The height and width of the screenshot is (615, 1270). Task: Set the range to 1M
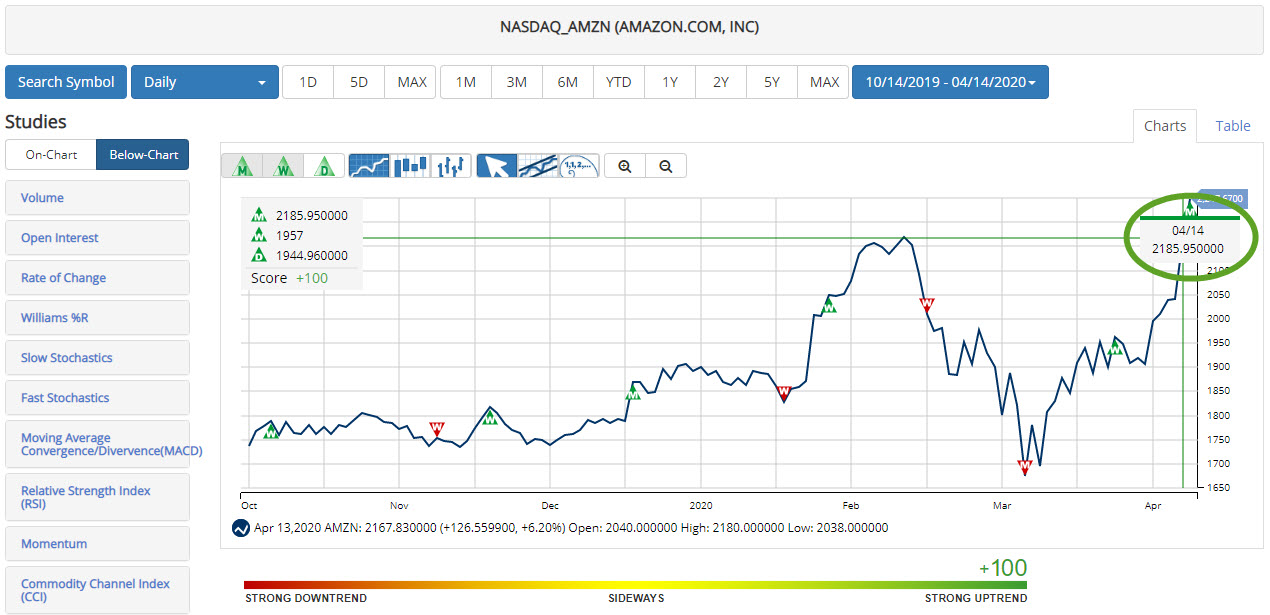click(466, 82)
